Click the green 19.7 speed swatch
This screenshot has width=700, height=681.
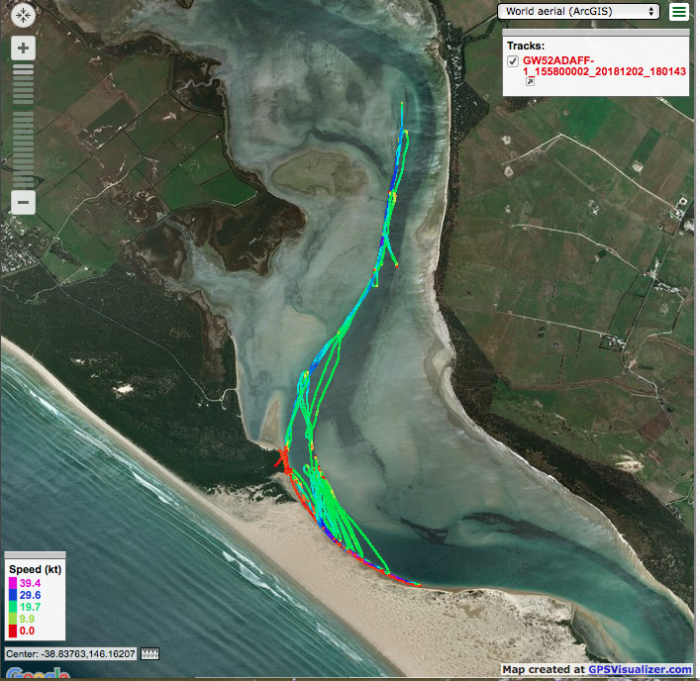click(11, 607)
